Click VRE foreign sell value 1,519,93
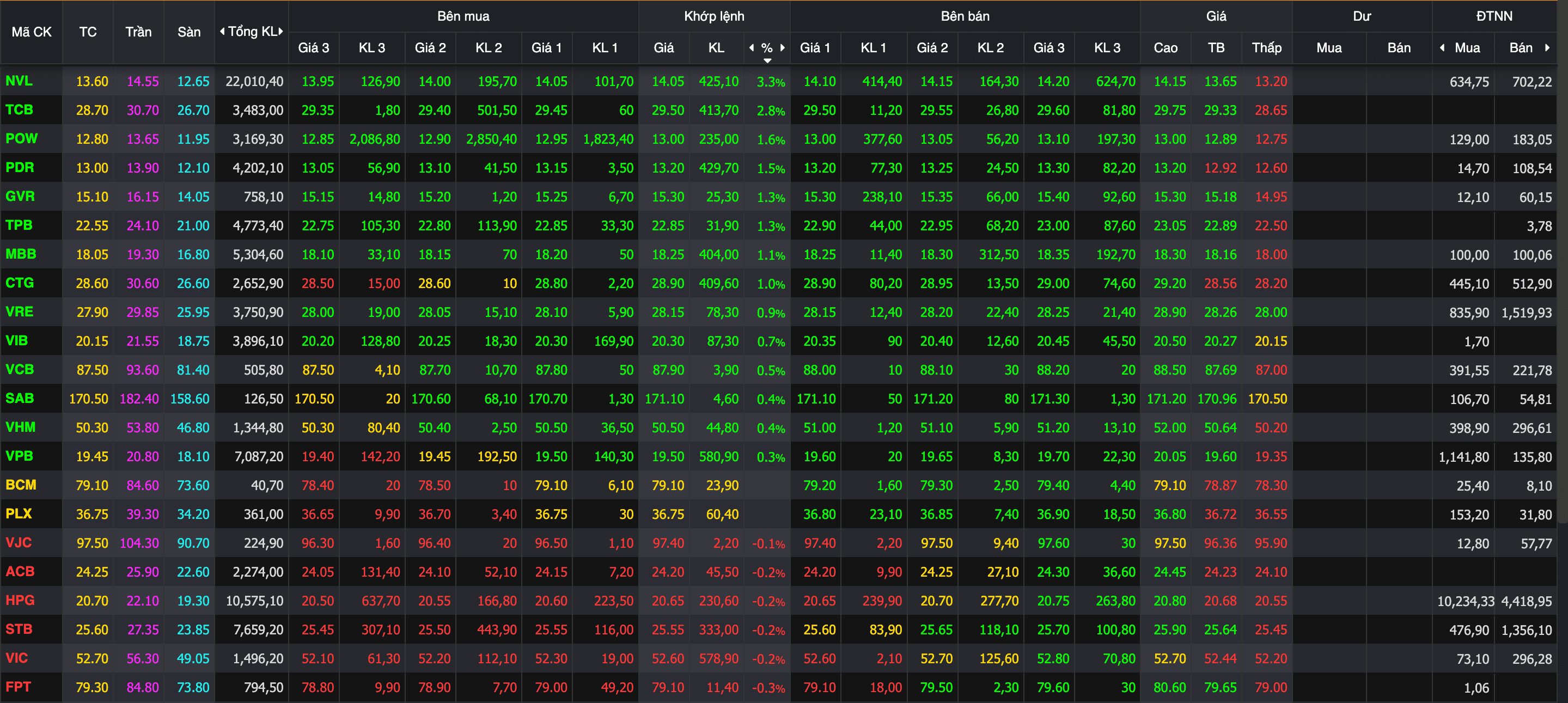This screenshot has height=703, width=1568. coord(1527,313)
